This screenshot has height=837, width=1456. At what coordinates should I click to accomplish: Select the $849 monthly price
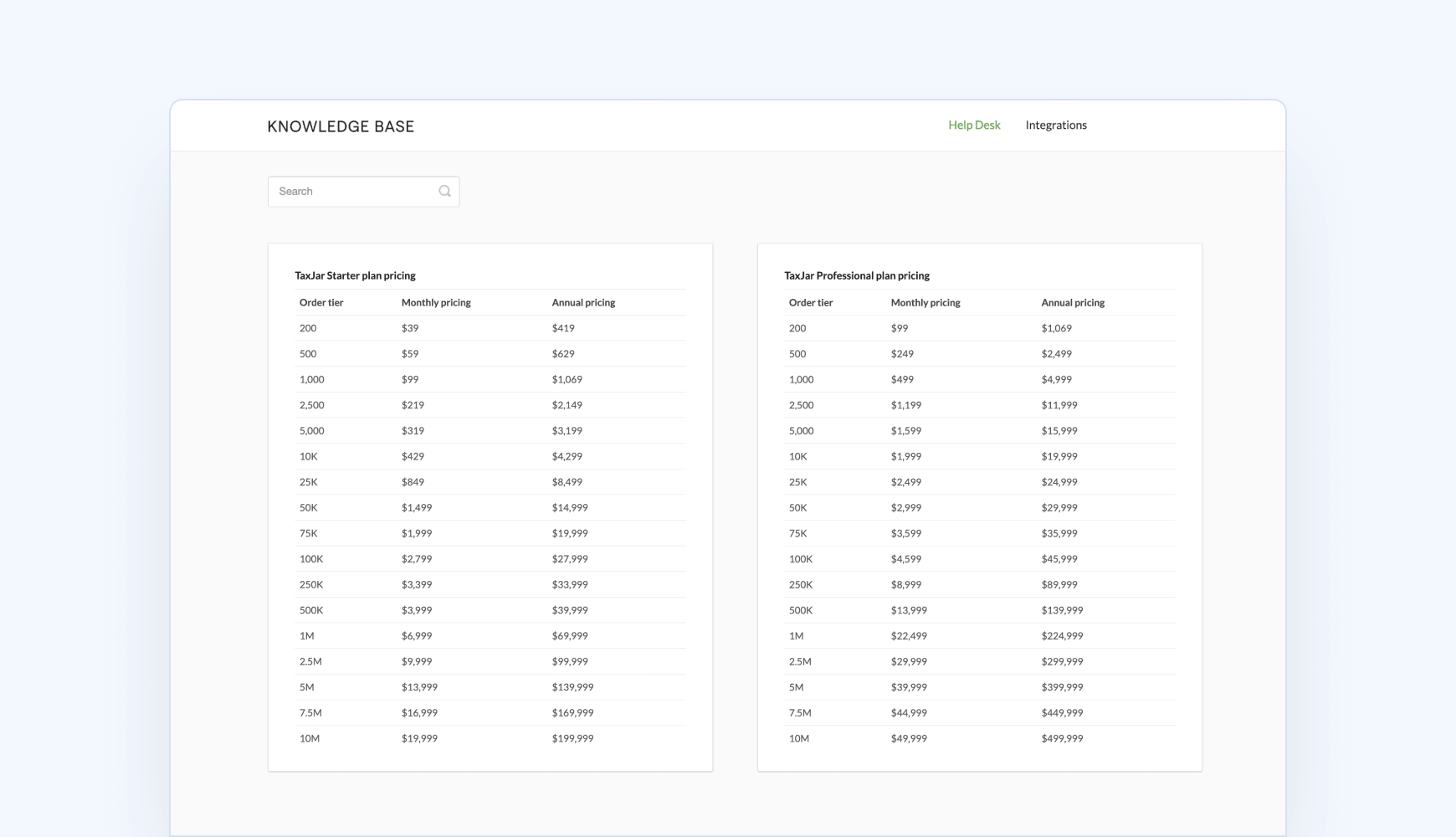click(x=413, y=482)
